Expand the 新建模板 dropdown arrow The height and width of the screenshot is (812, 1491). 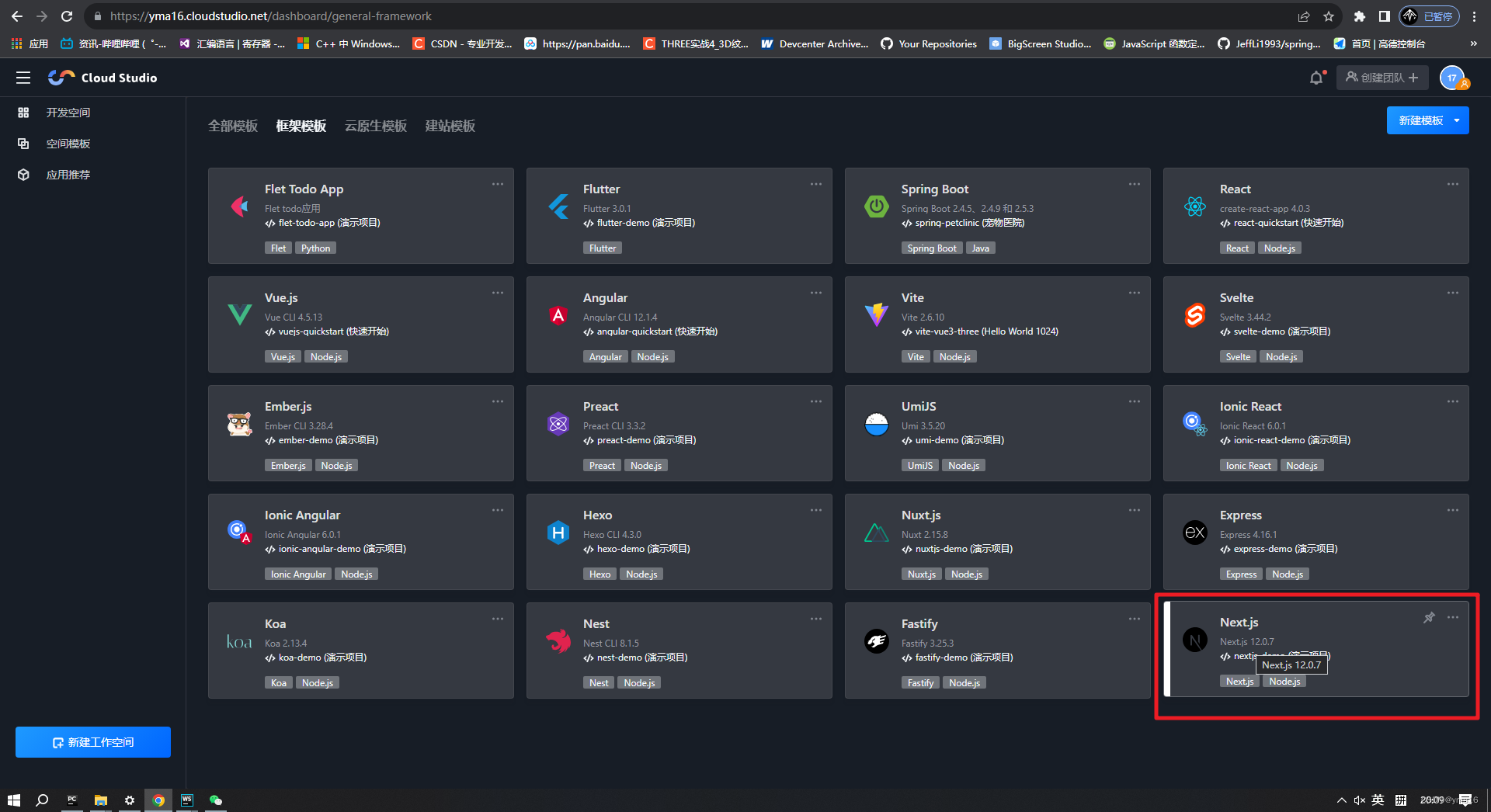pyautogui.click(x=1457, y=120)
